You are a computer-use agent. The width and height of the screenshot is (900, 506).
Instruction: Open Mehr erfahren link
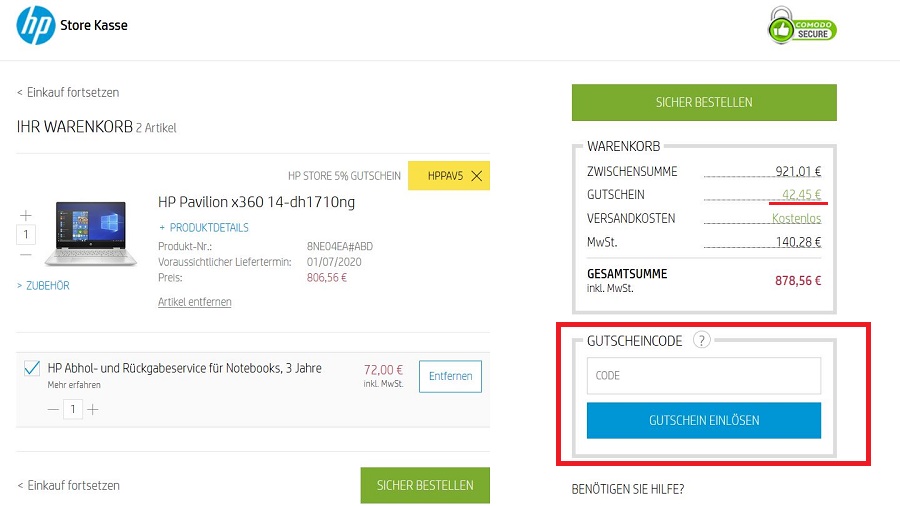coord(74,385)
